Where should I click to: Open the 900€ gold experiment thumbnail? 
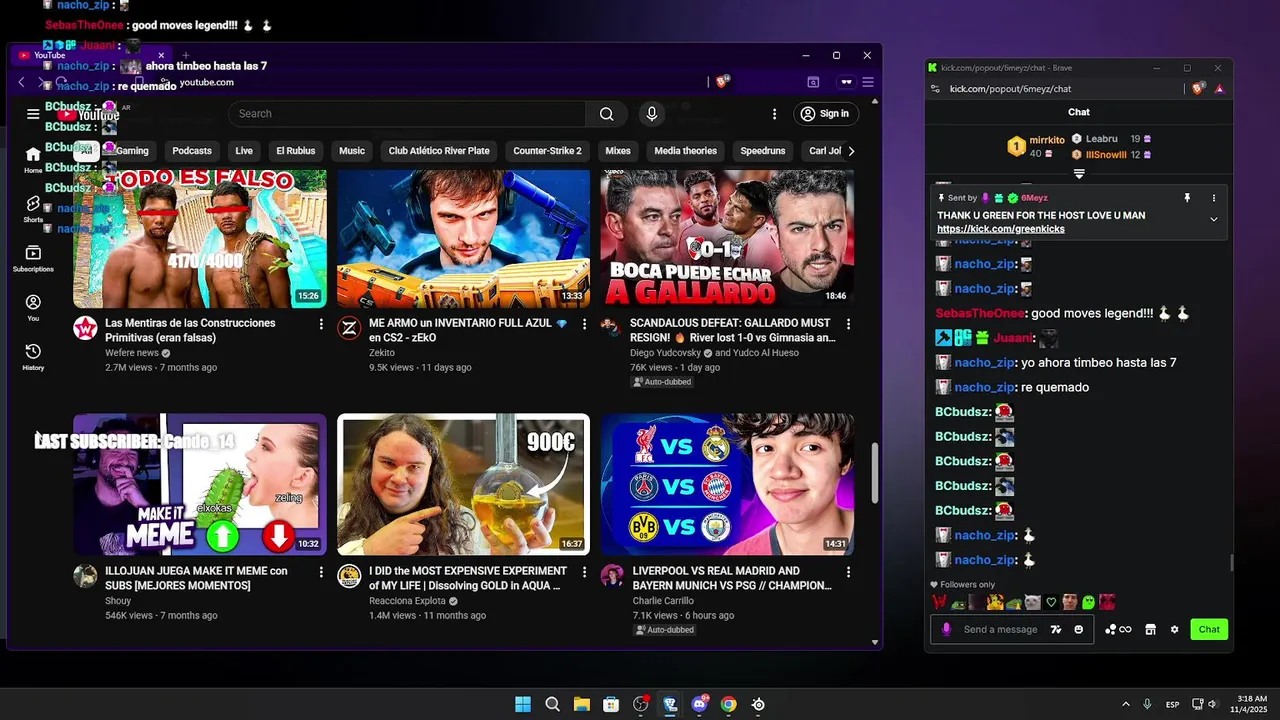tap(463, 485)
